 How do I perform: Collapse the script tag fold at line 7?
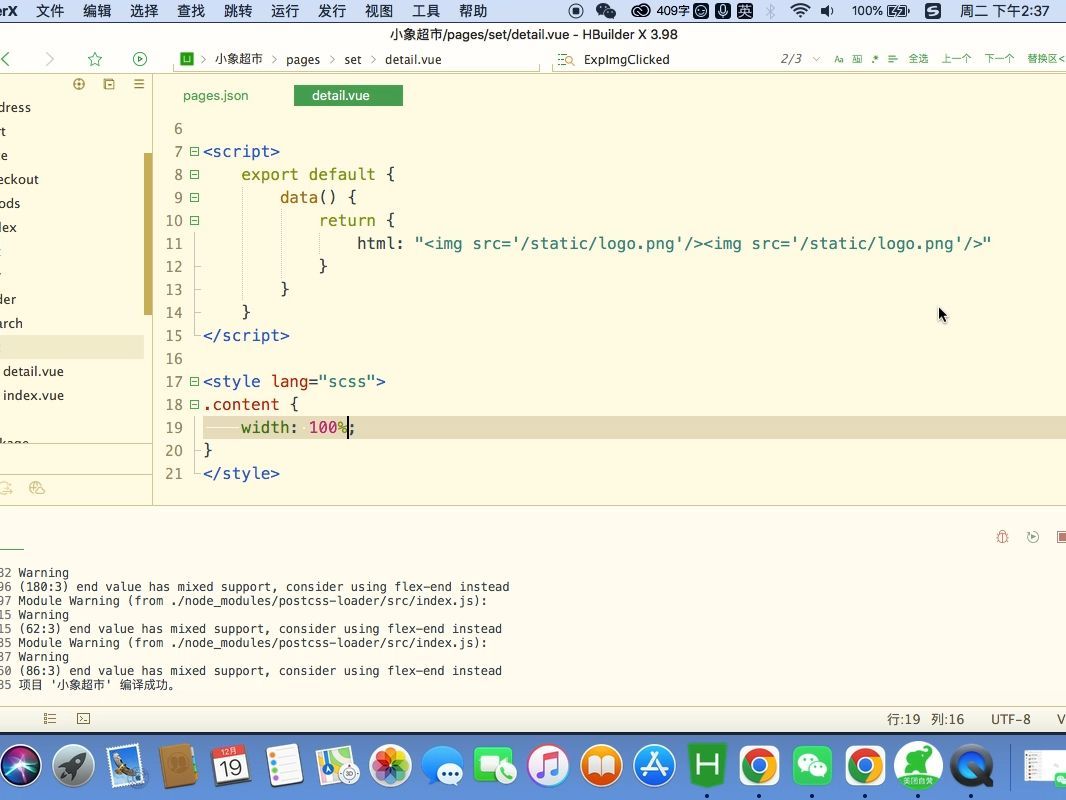coord(194,152)
